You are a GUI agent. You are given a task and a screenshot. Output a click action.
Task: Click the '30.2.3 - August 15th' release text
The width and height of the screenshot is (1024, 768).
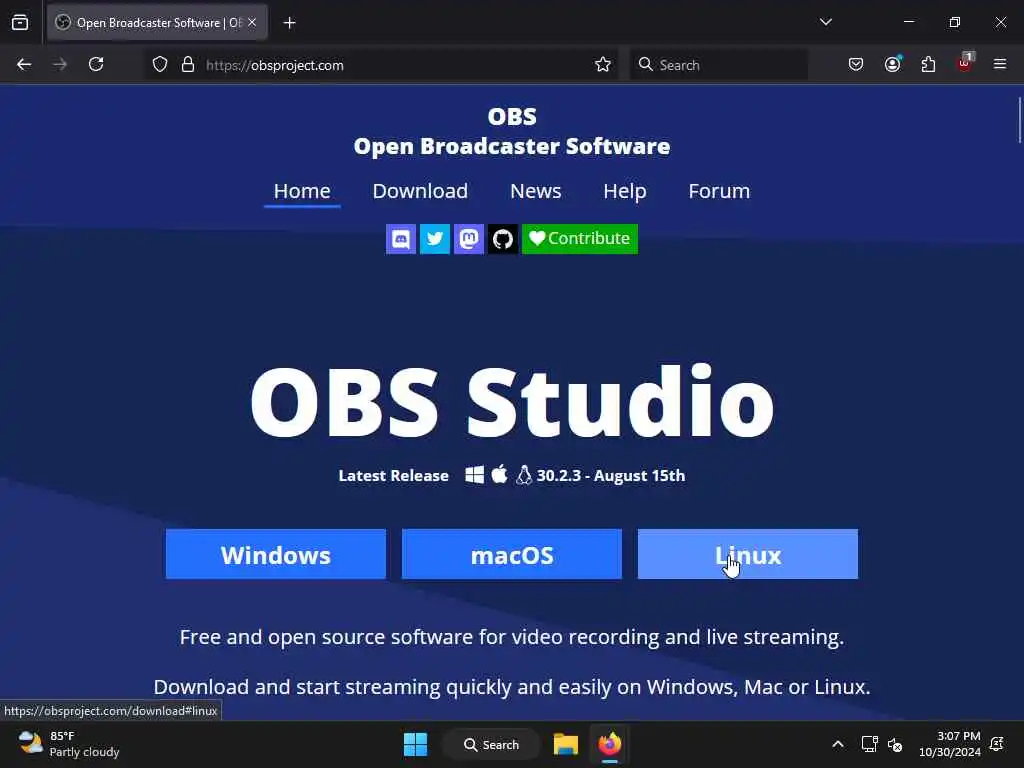click(611, 475)
